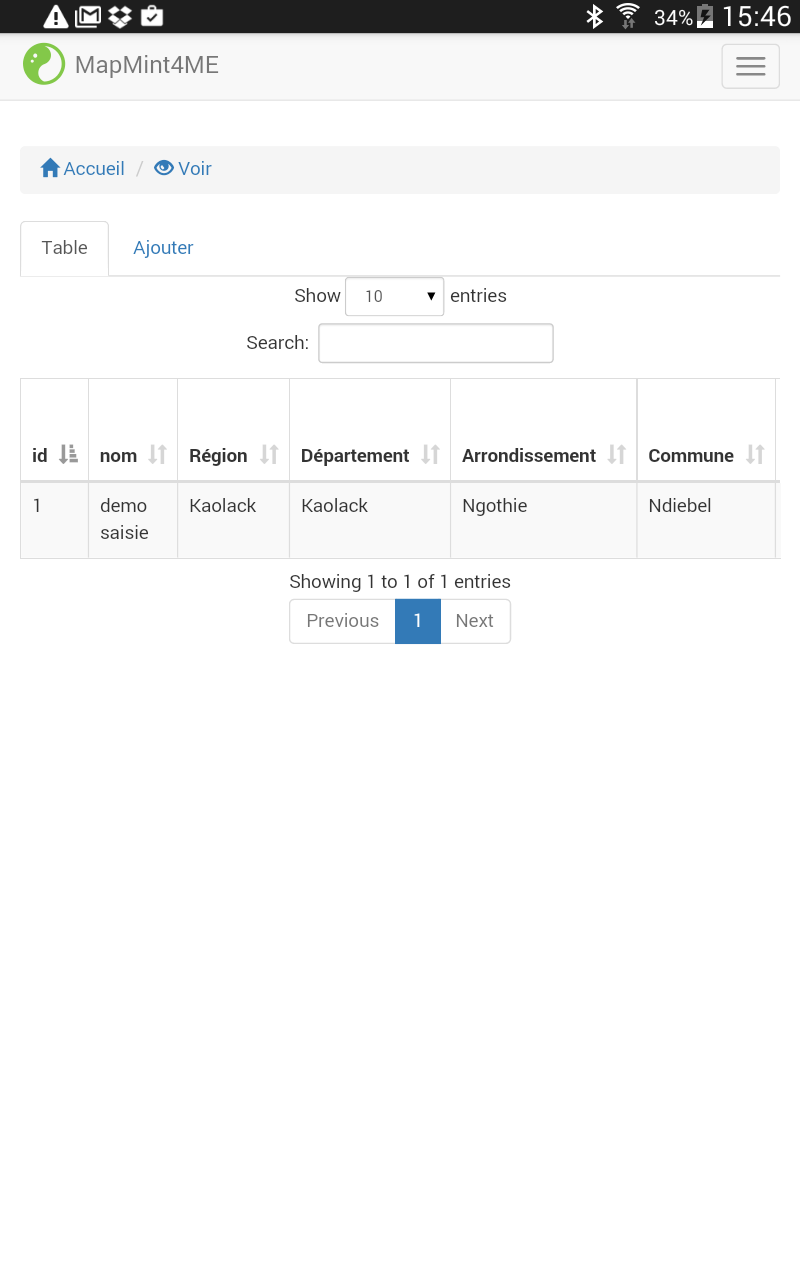Select Kaolack in the Région column

[233, 520]
